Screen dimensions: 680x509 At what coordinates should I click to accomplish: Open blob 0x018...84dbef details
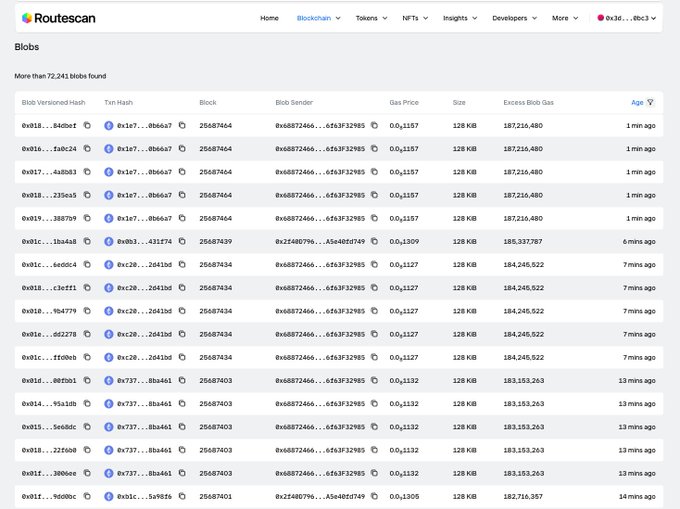49,126
